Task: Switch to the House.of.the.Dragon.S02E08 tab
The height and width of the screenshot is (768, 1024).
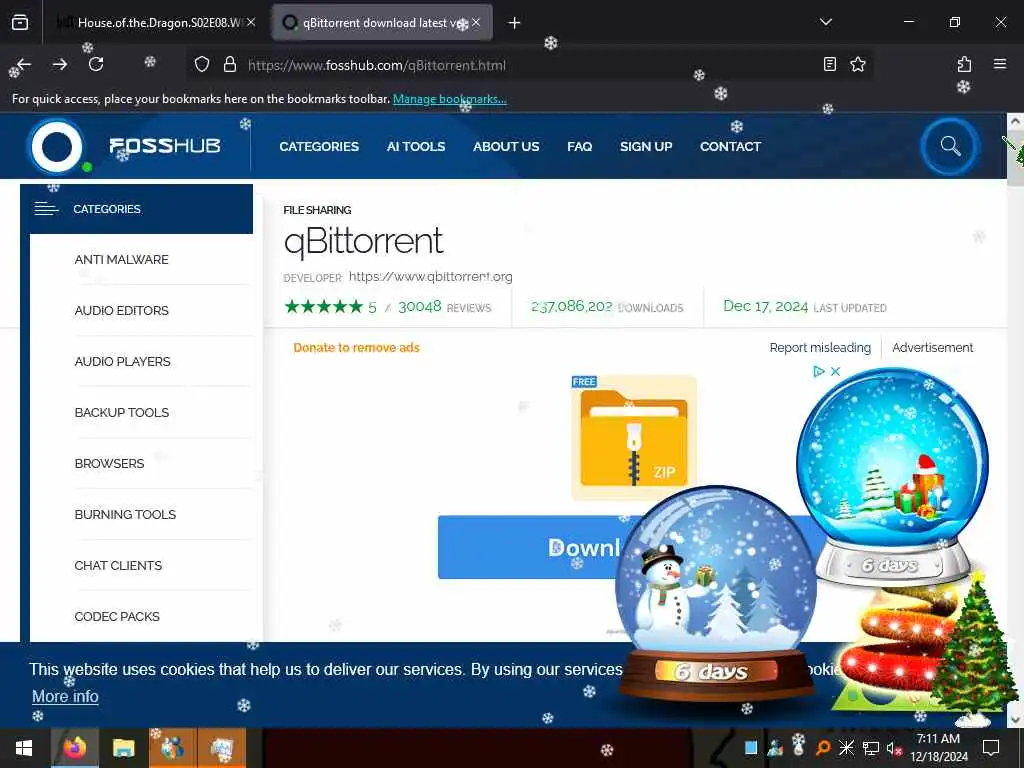Action: (x=155, y=23)
